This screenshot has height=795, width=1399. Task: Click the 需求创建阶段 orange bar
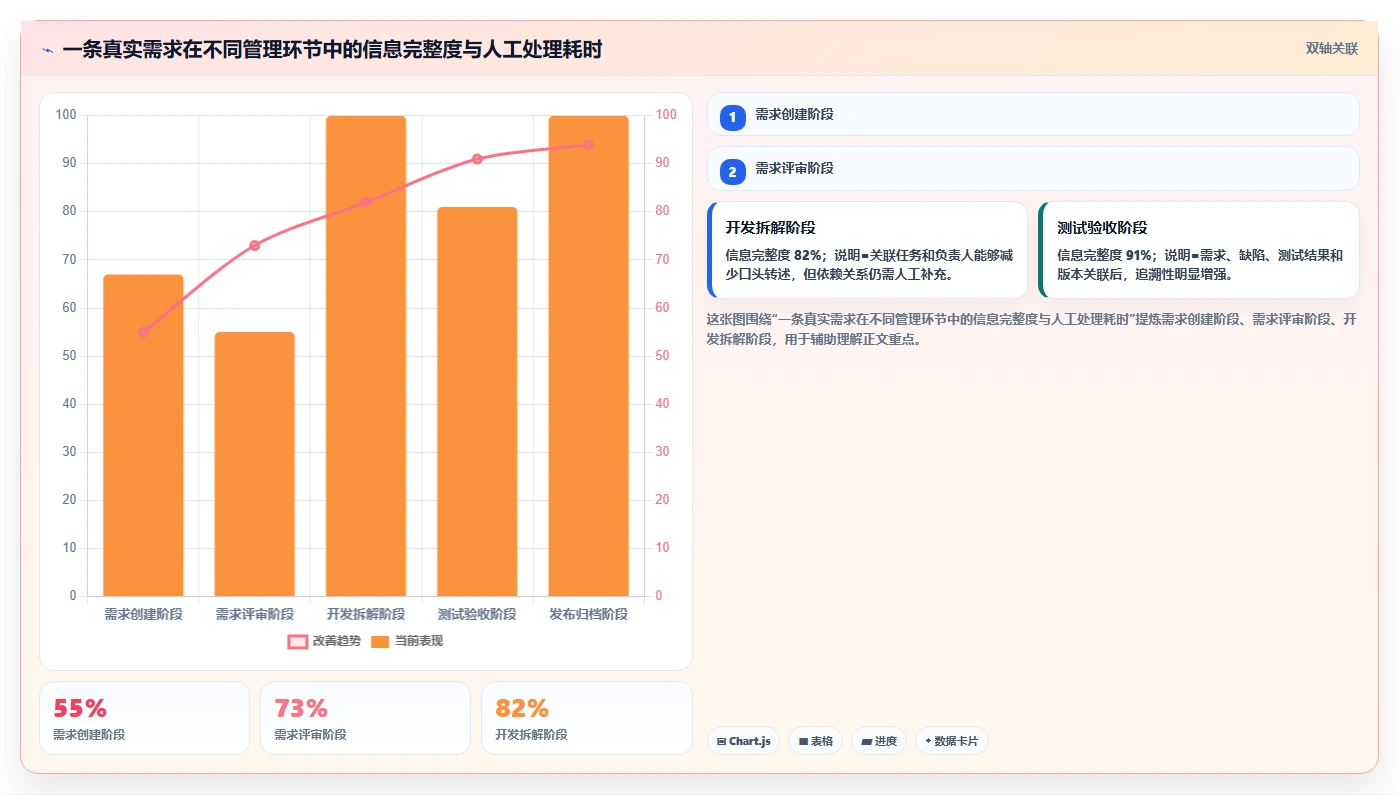(143, 435)
